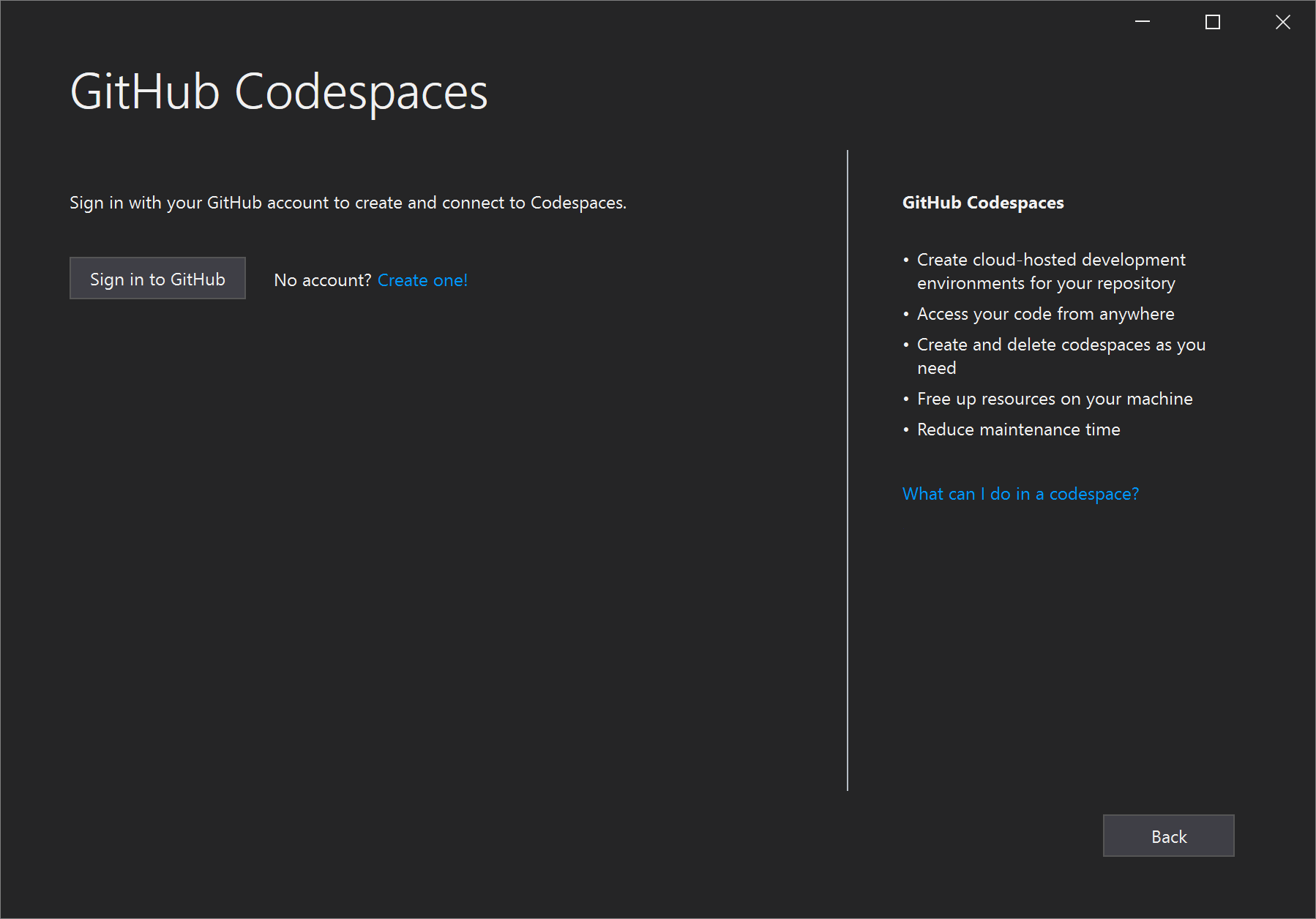
Task: Click the Free up resources bullet
Action: pyautogui.click(x=1054, y=399)
